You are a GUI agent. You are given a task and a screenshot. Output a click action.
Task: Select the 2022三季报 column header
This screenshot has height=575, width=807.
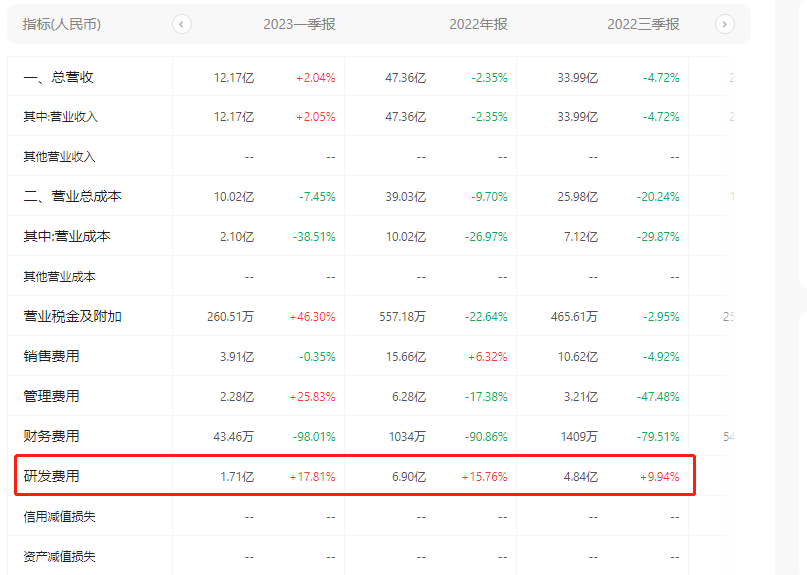point(643,24)
